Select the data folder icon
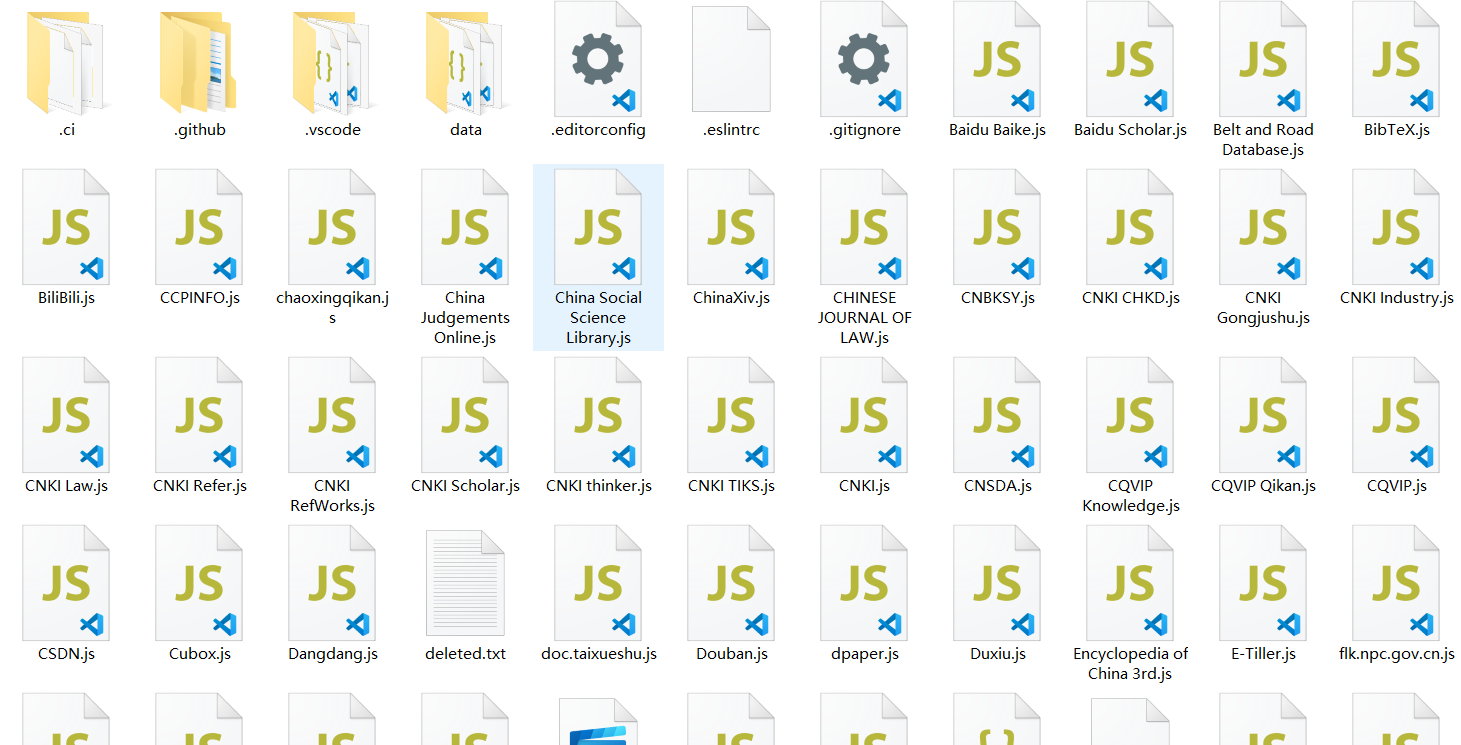The height and width of the screenshot is (745, 1461). [x=465, y=62]
